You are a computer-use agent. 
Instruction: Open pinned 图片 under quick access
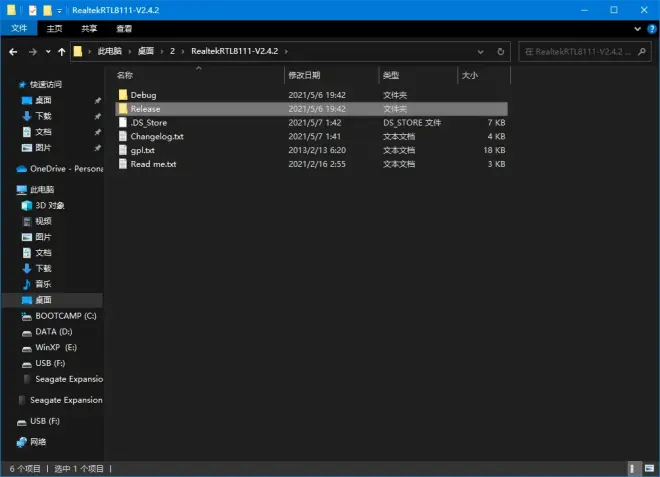coord(43,148)
